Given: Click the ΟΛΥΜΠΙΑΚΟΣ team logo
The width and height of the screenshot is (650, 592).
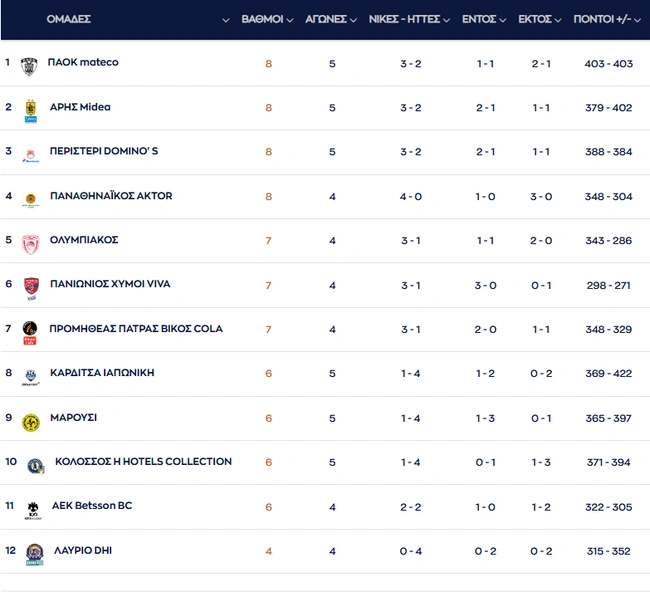Looking at the screenshot, I should (30, 243).
